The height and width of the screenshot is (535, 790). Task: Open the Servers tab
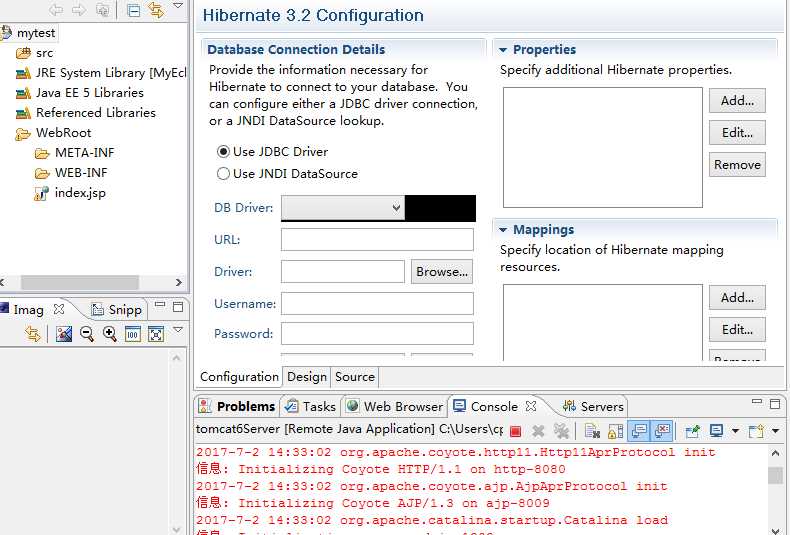coord(593,407)
